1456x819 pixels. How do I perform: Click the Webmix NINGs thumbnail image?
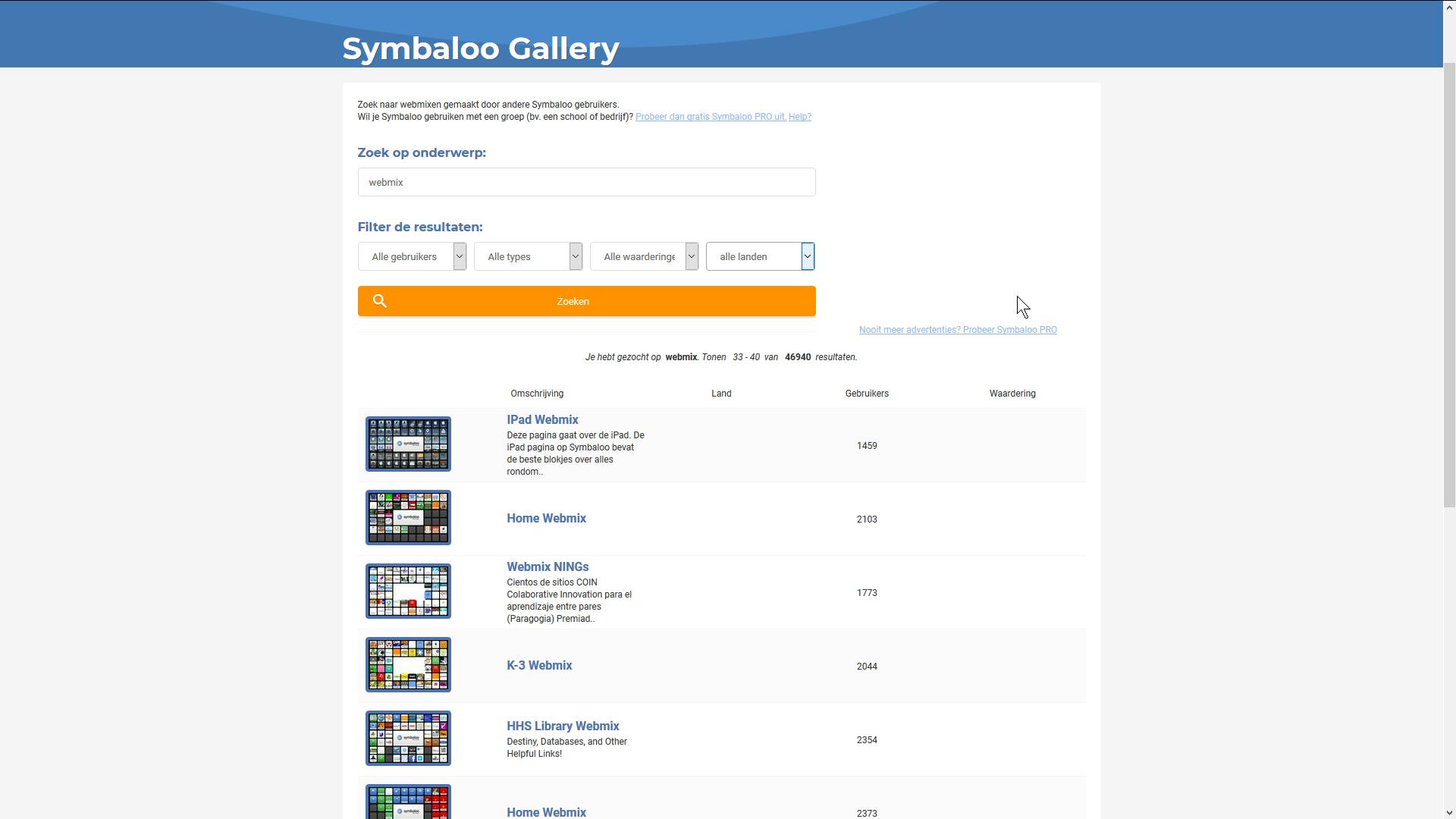[x=407, y=591]
